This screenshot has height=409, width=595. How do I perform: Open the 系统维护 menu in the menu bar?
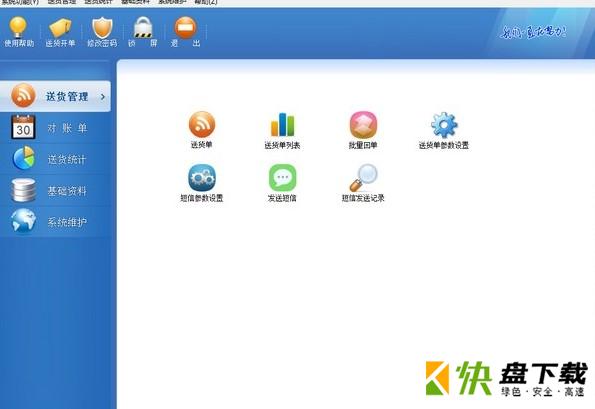pos(172,2)
